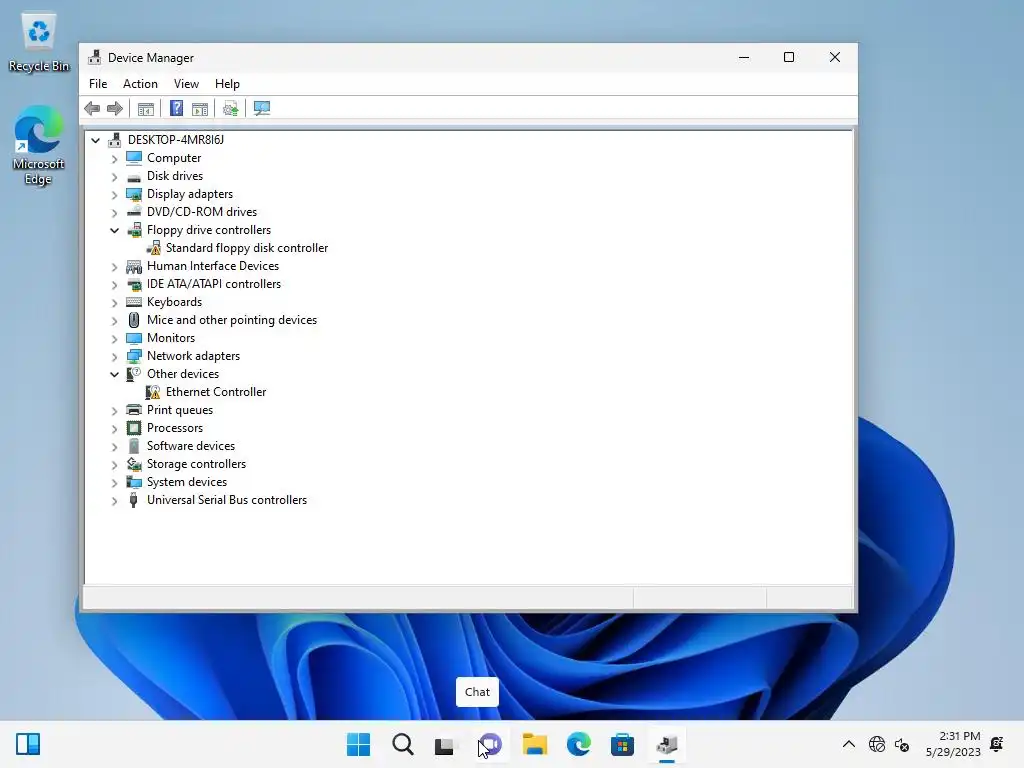1024x768 pixels.
Task: Click the Print queues printer icon
Action: [134, 410]
